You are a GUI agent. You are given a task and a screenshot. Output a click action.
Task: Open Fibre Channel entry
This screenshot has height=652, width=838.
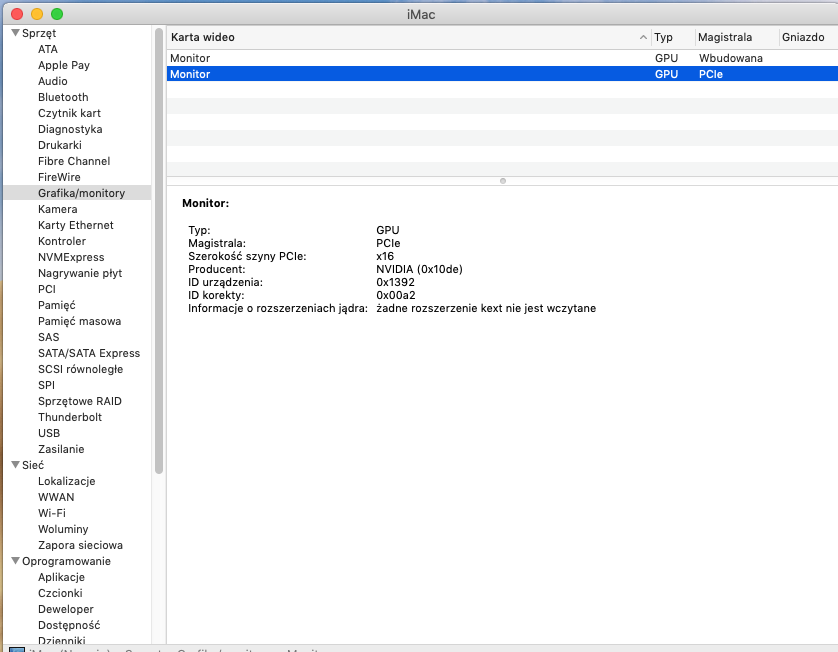(74, 161)
